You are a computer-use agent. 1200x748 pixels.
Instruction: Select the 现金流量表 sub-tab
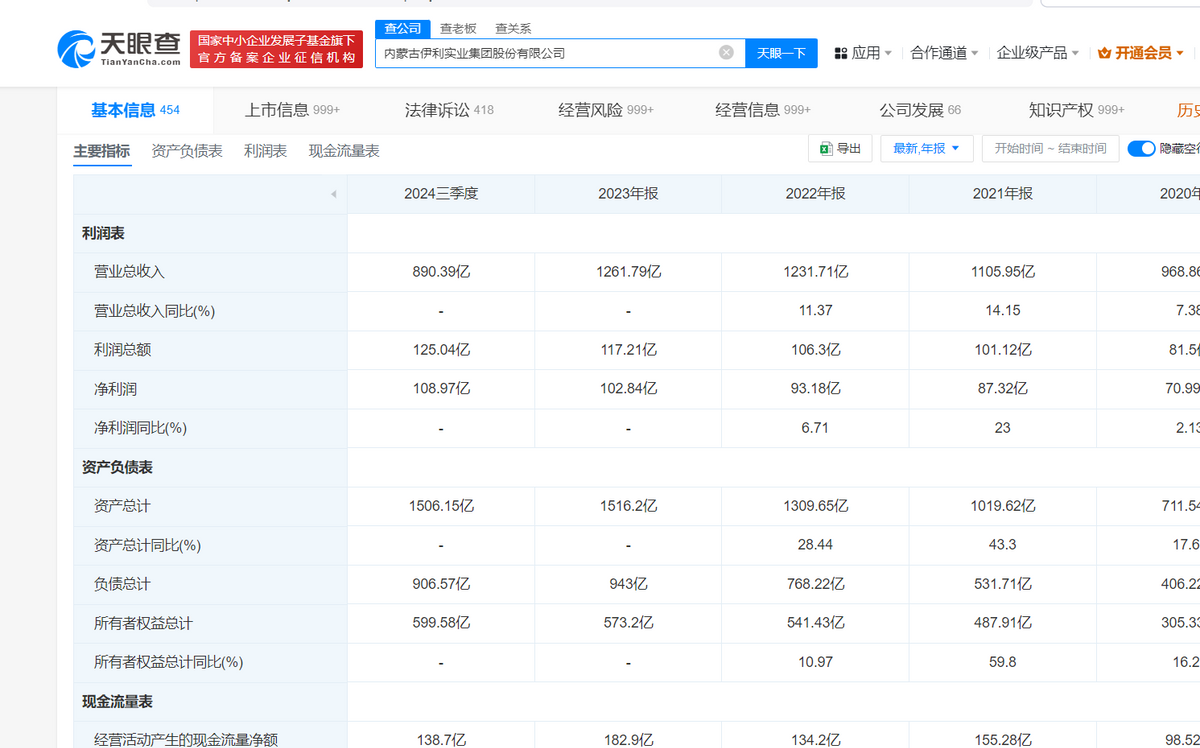tap(344, 151)
